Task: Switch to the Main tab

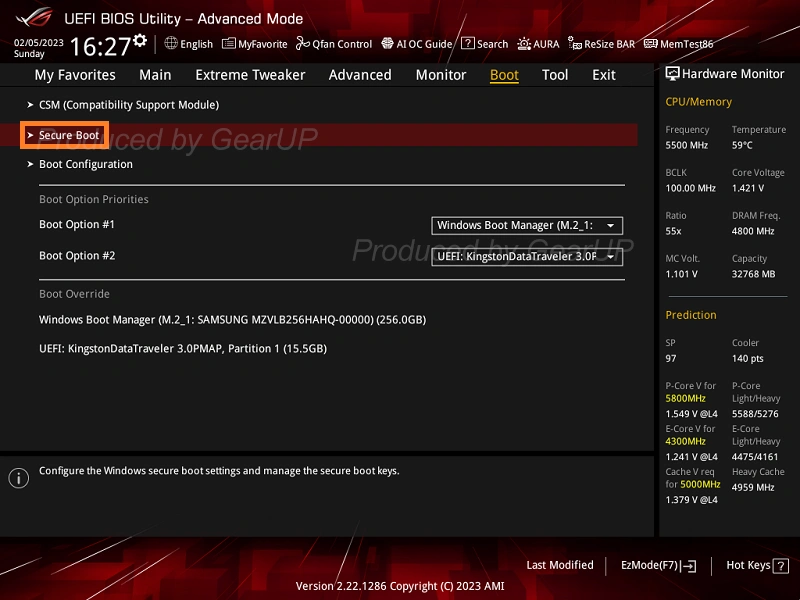Action: coord(155,75)
